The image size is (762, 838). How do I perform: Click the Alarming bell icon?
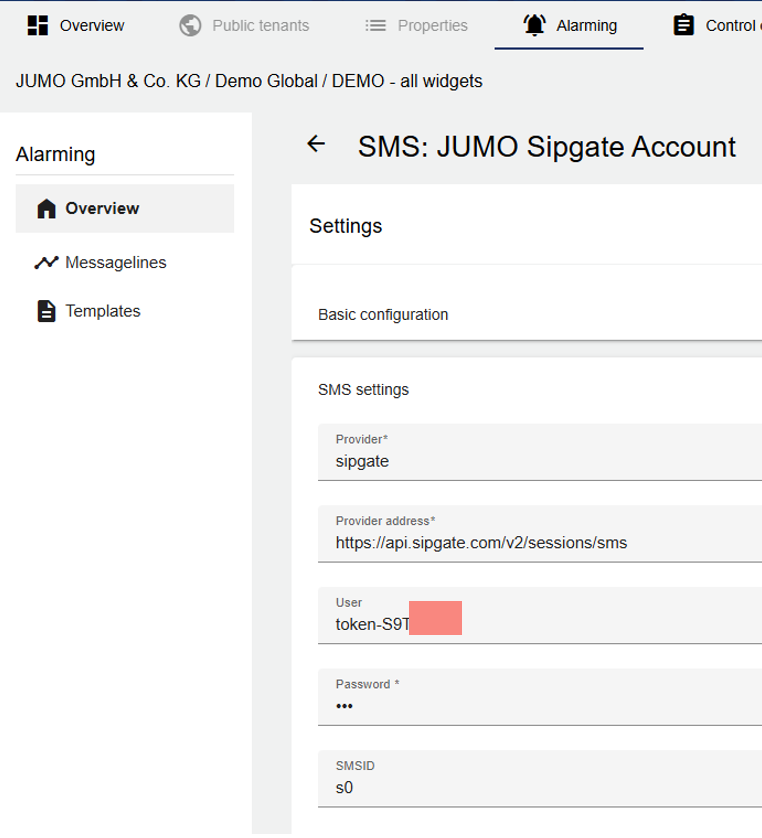[x=535, y=25]
